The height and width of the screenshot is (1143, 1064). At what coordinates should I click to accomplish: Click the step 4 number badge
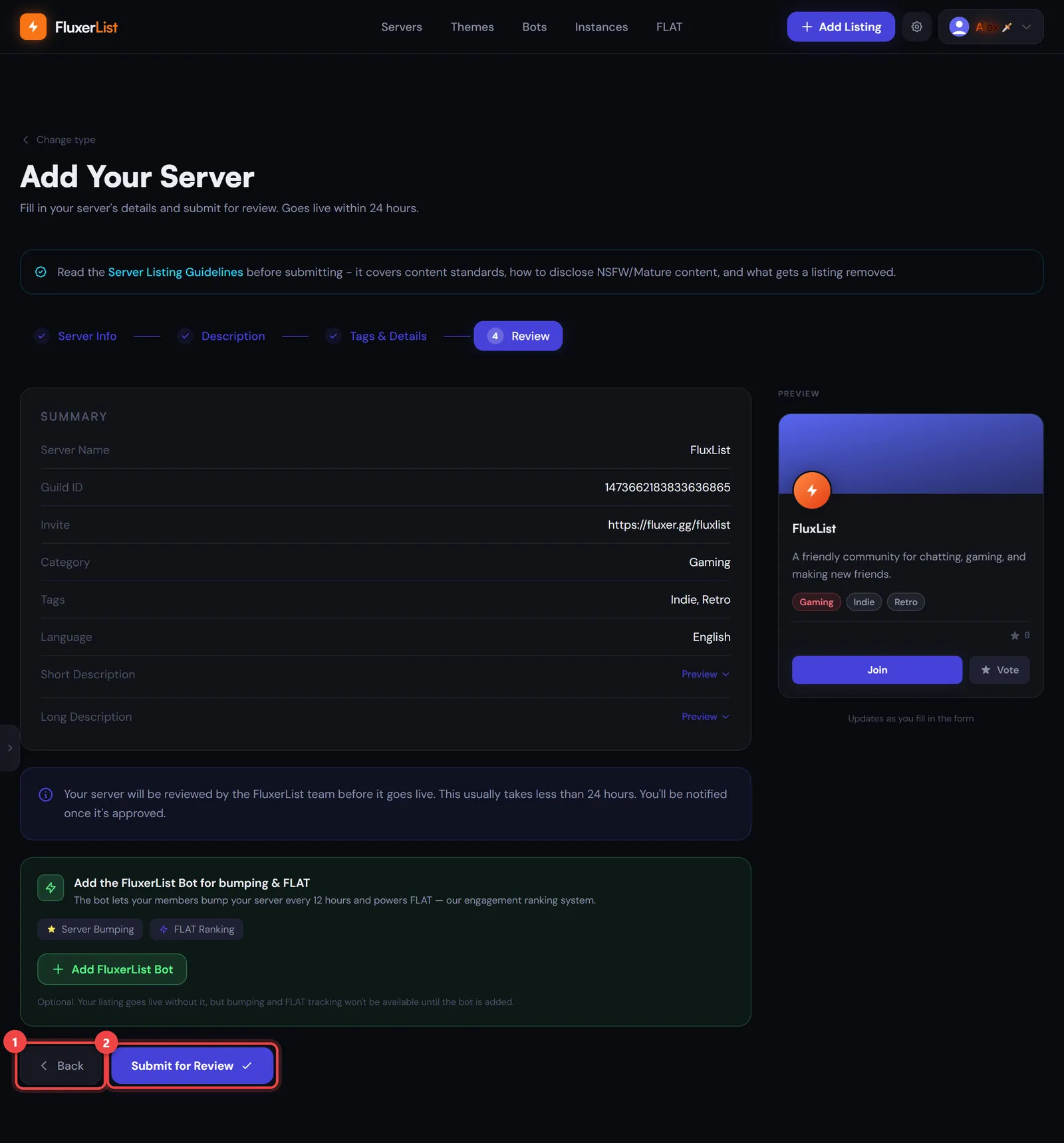coord(495,336)
